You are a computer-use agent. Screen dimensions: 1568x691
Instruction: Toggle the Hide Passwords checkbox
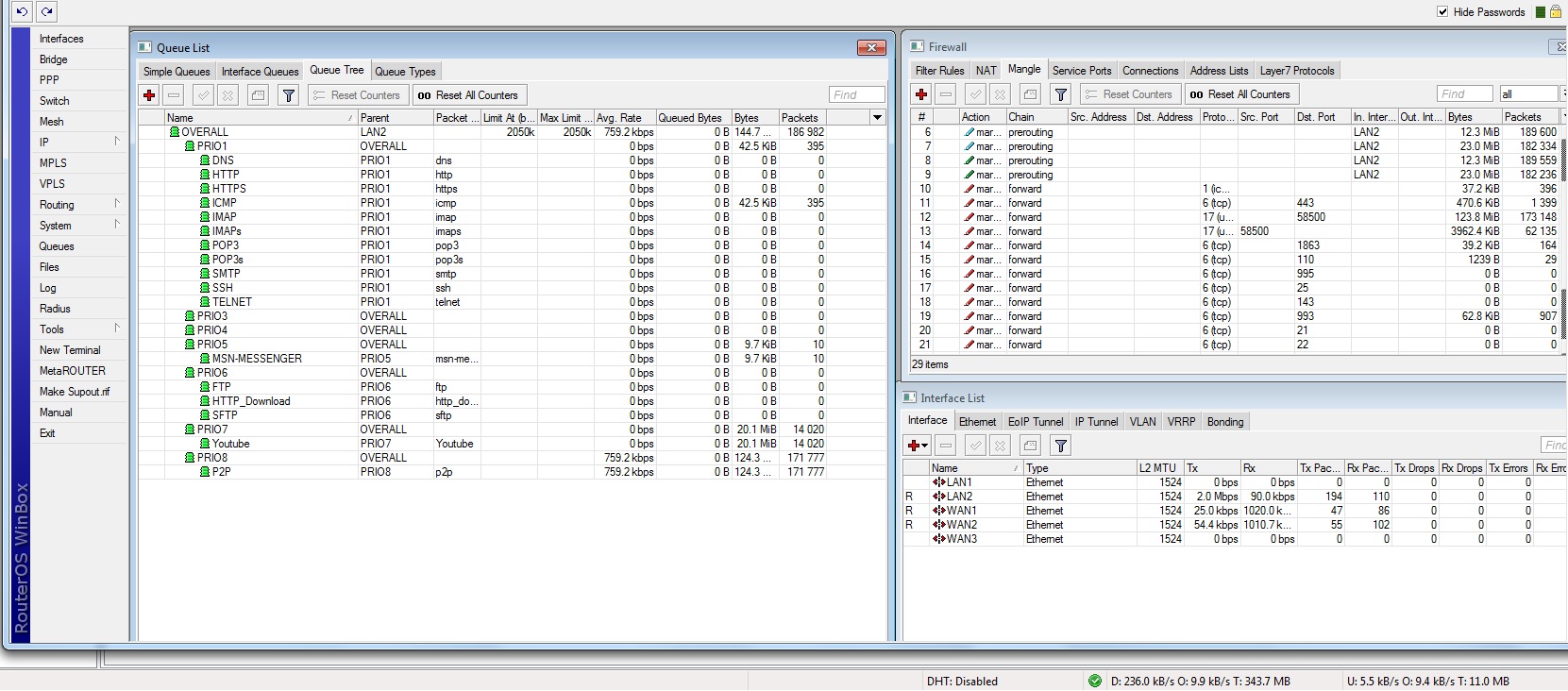click(1442, 11)
